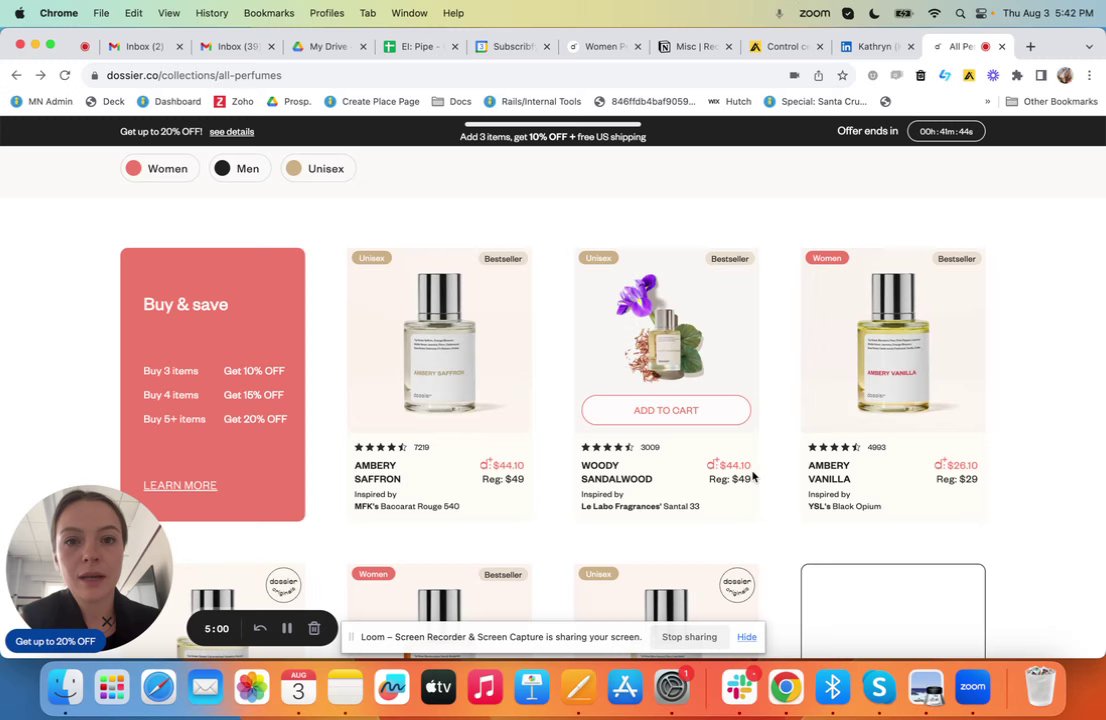This screenshot has height=720, width=1106.
Task: Switch to the My Drive tab
Action: (328, 47)
